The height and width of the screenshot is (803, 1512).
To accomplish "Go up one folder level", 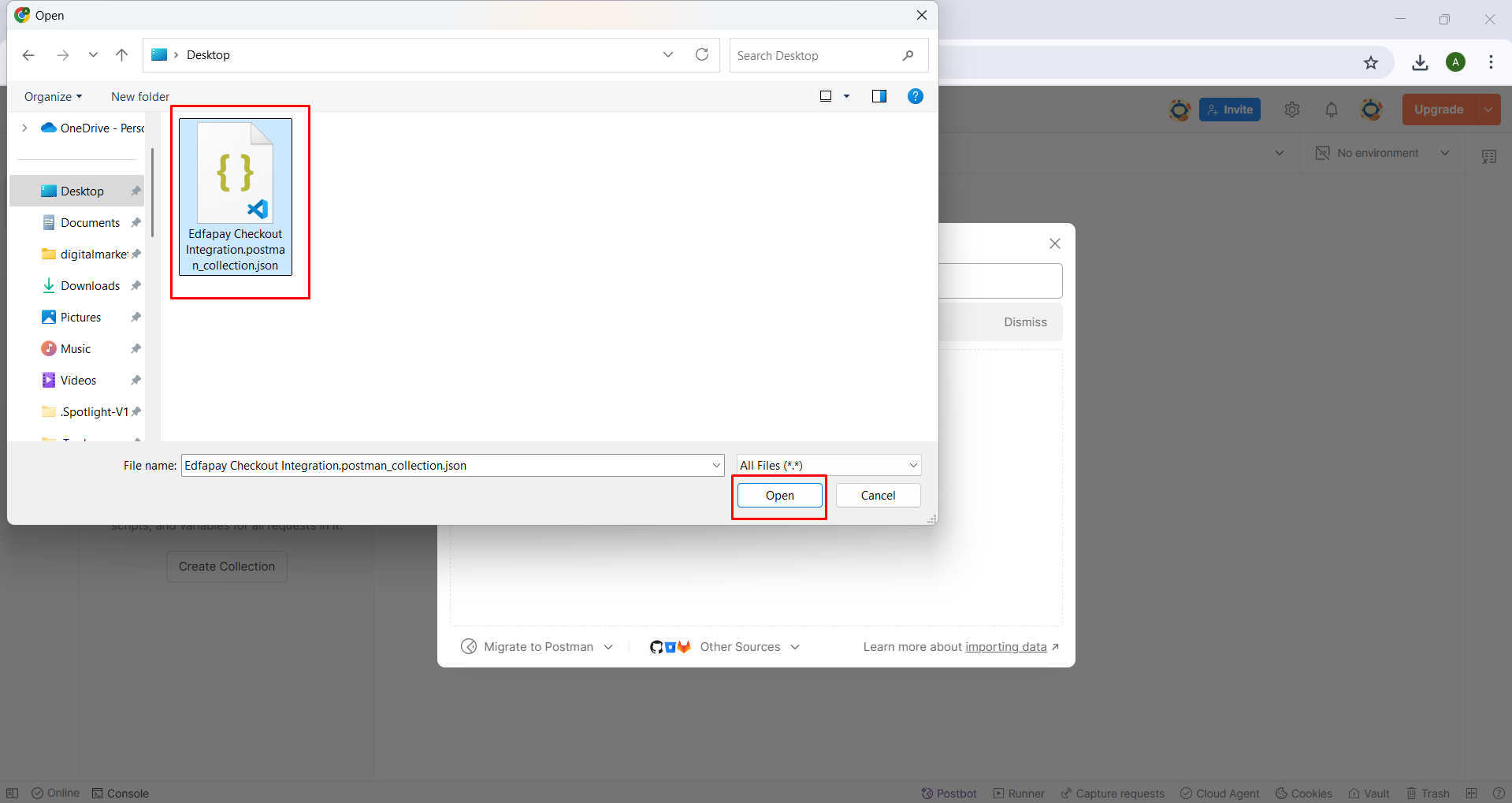I will click(x=121, y=55).
